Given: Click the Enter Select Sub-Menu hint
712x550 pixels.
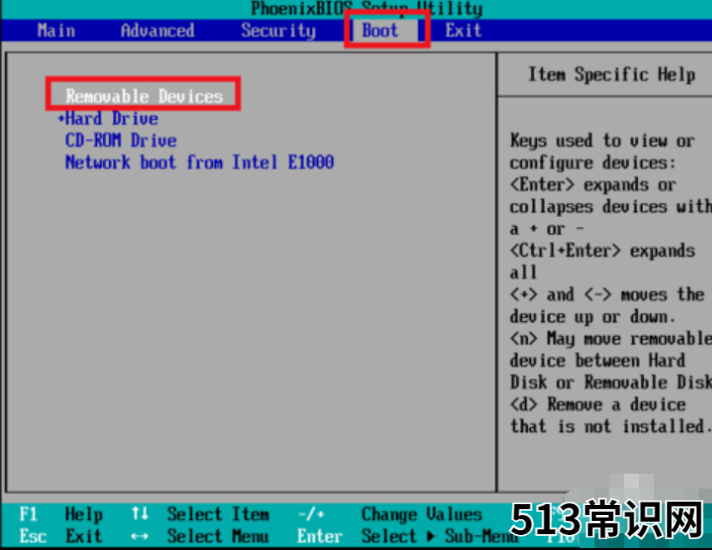Looking at the screenshot, I should 407,536.
